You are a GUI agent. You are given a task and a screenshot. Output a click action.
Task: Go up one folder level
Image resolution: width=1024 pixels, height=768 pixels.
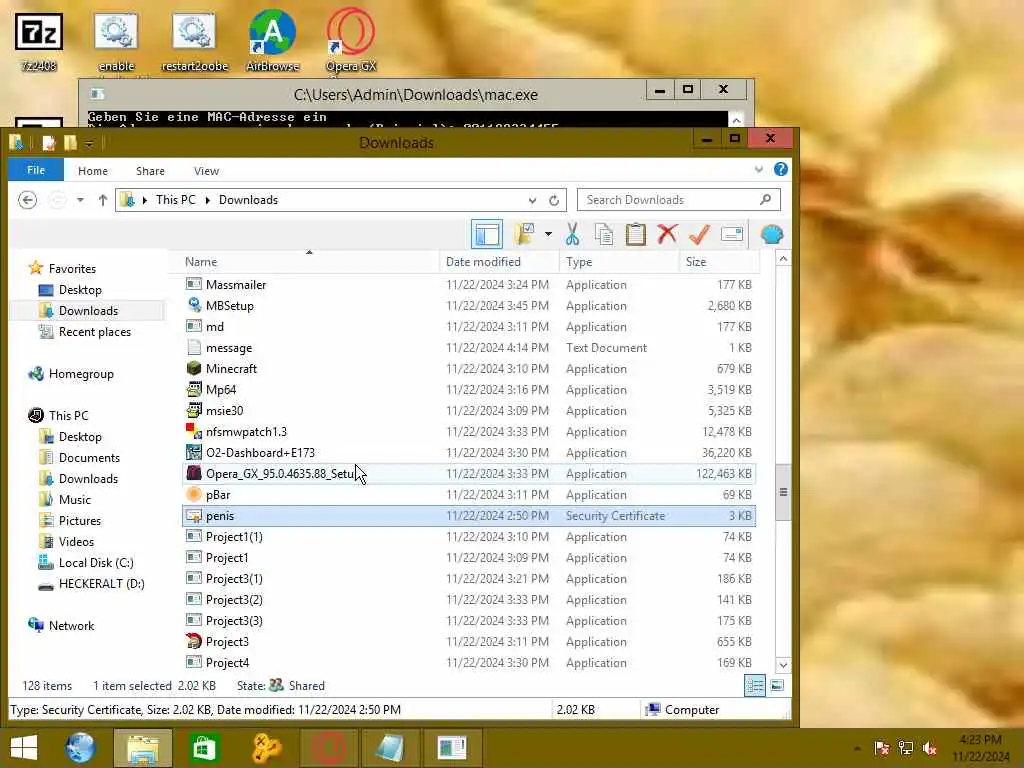[x=103, y=200]
